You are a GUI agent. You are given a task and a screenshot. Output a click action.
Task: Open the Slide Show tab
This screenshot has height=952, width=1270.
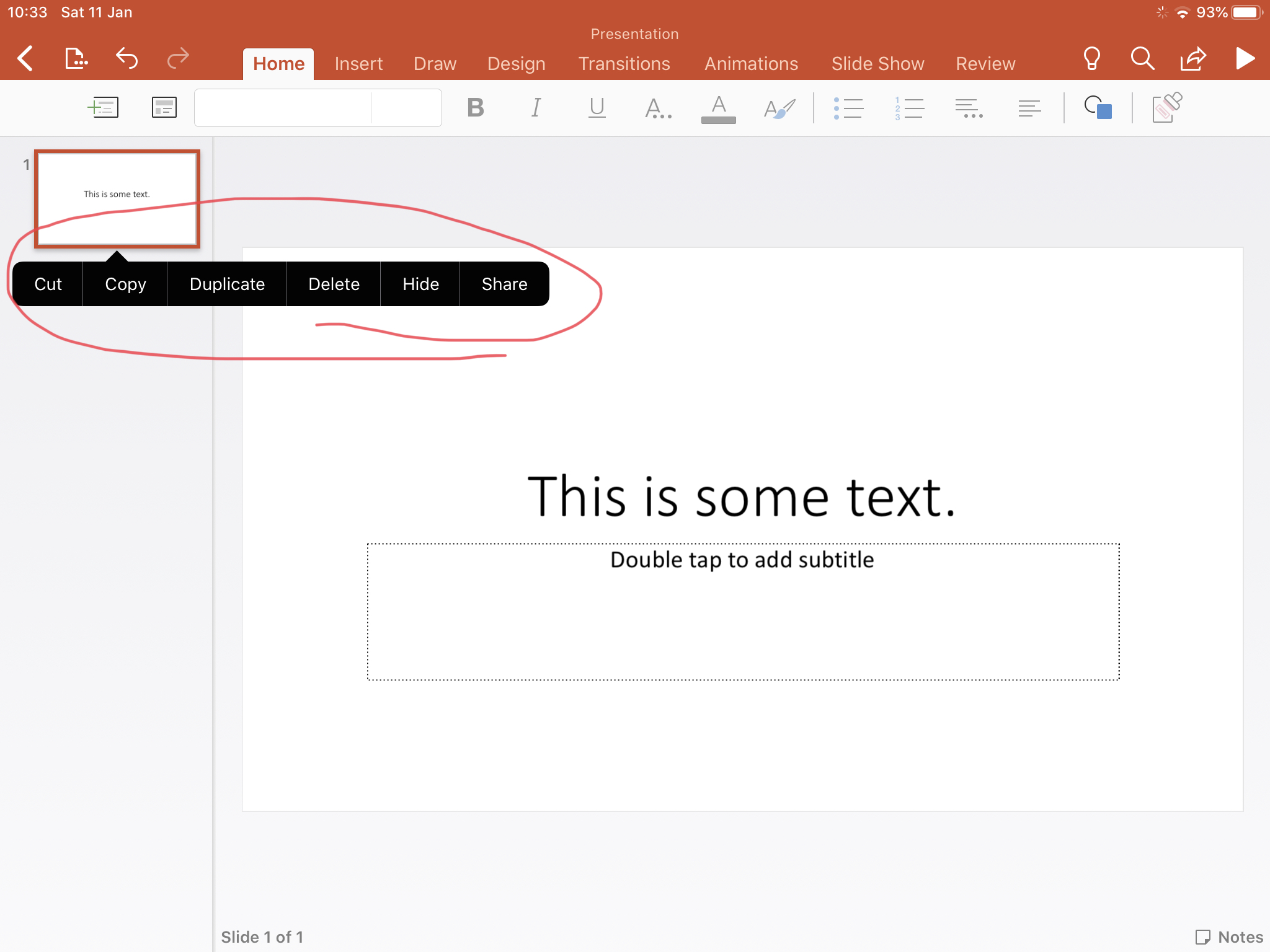877,64
